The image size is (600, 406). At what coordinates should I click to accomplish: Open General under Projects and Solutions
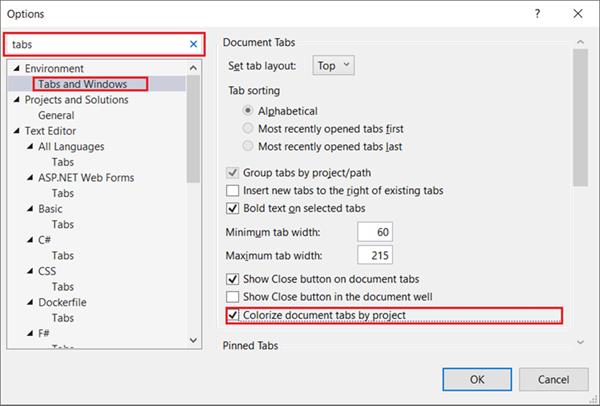[56, 115]
